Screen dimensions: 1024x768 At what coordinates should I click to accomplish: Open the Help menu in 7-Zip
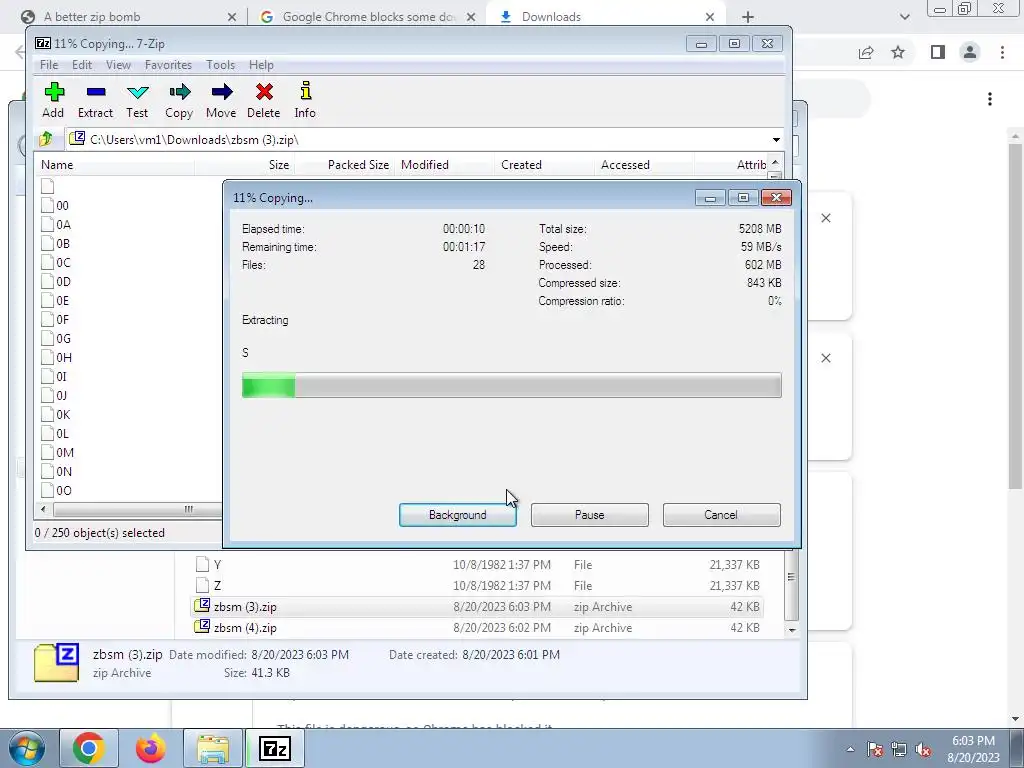click(261, 65)
